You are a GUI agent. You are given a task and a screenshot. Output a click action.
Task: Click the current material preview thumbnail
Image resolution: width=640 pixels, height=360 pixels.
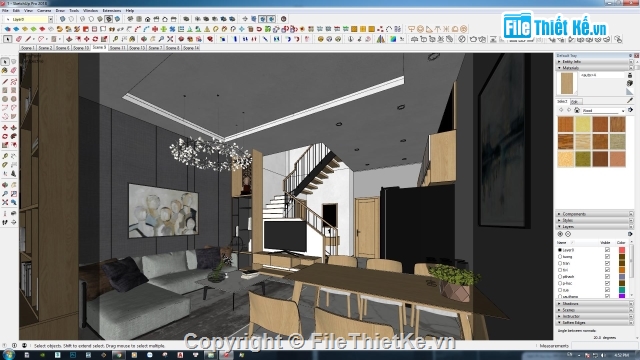(567, 83)
